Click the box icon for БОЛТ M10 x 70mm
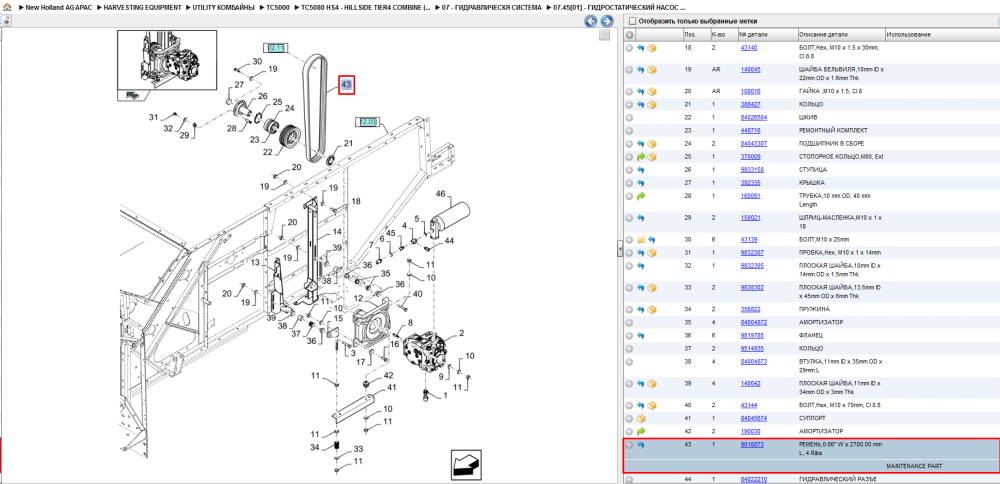Screen dimensions: 1000x484 (x=652, y=405)
